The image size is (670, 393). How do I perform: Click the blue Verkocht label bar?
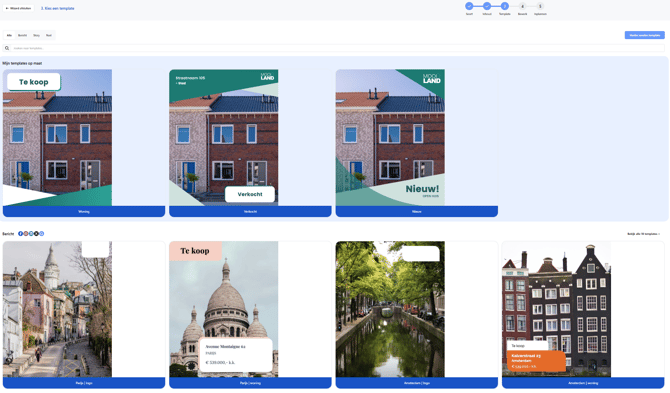(250, 211)
